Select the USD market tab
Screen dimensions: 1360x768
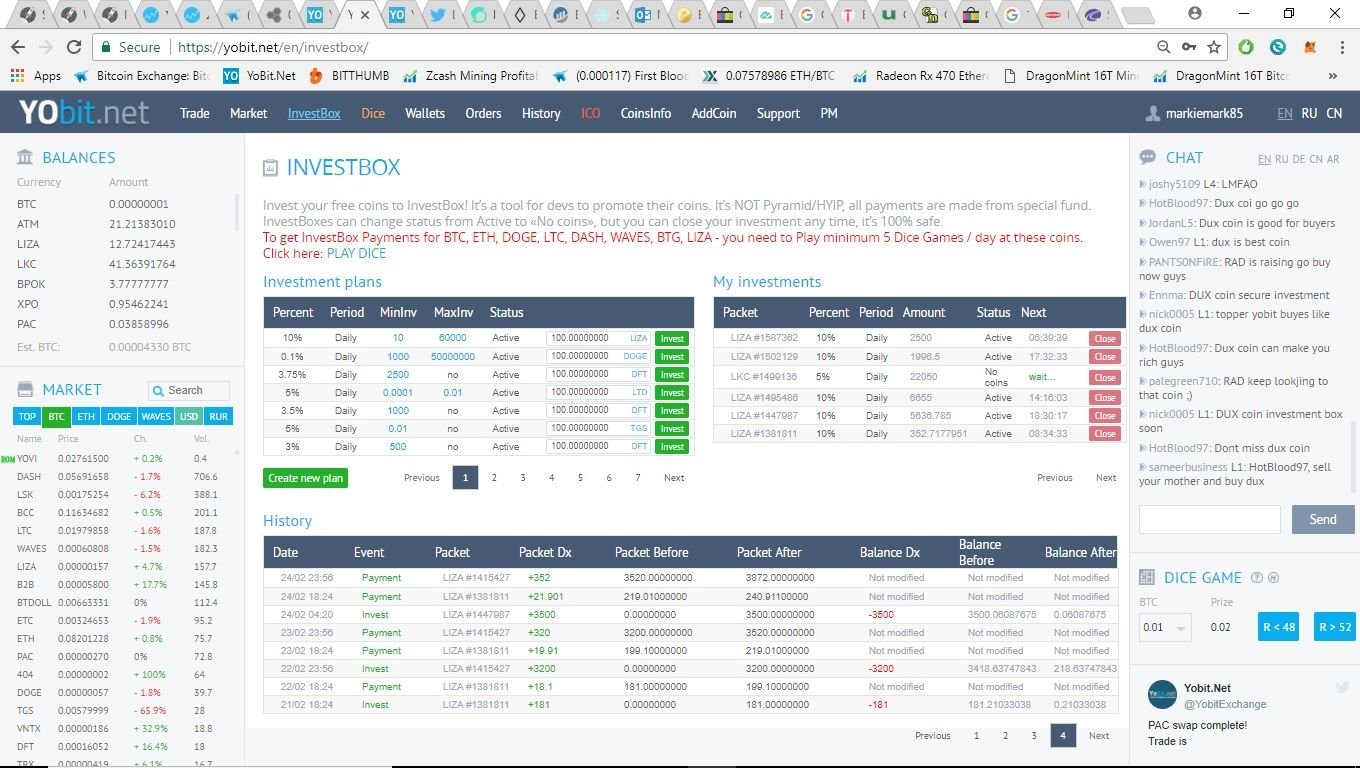(189, 416)
